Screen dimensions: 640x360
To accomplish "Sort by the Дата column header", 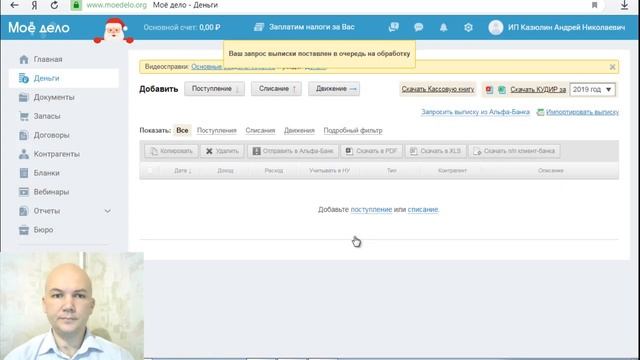I will pyautogui.click(x=182, y=171).
